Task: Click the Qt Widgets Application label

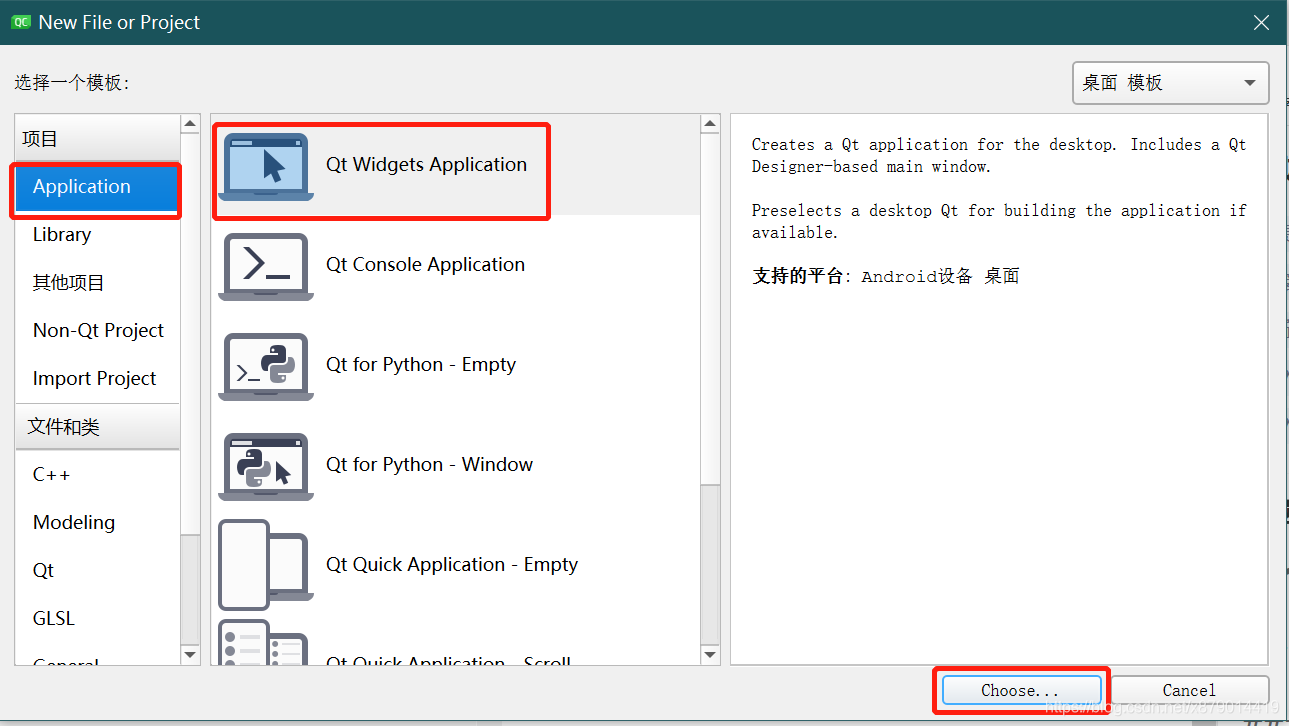Action: point(426,165)
